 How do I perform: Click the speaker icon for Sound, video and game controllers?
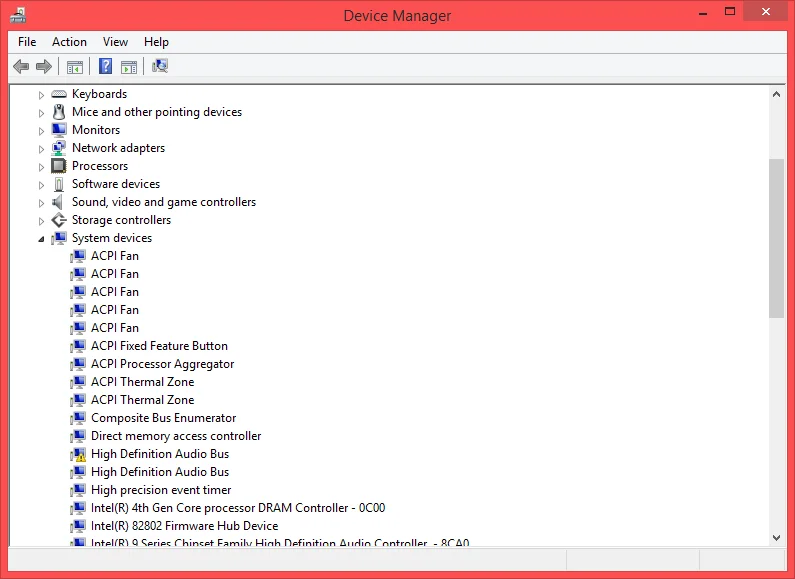(x=58, y=202)
